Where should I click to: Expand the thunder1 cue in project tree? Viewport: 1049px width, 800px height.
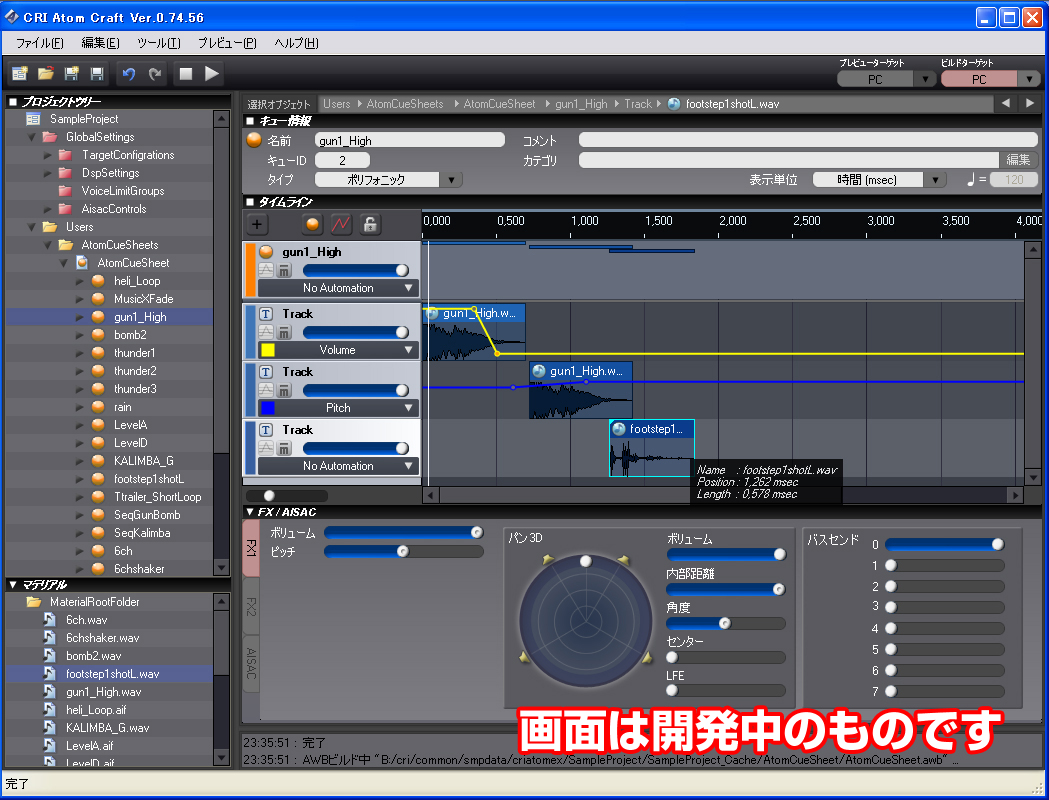81,353
